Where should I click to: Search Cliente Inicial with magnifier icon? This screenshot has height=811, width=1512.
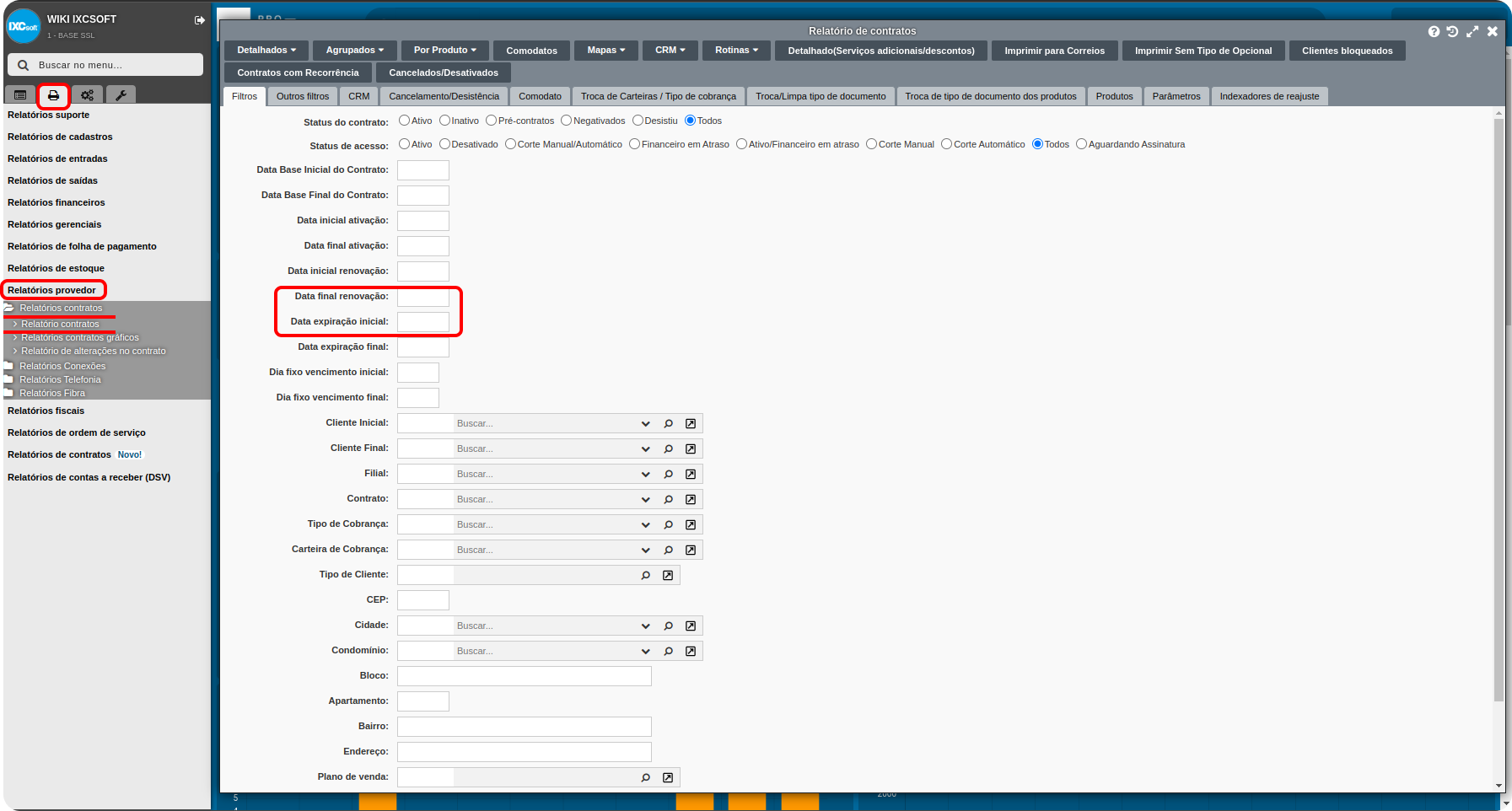pos(668,423)
